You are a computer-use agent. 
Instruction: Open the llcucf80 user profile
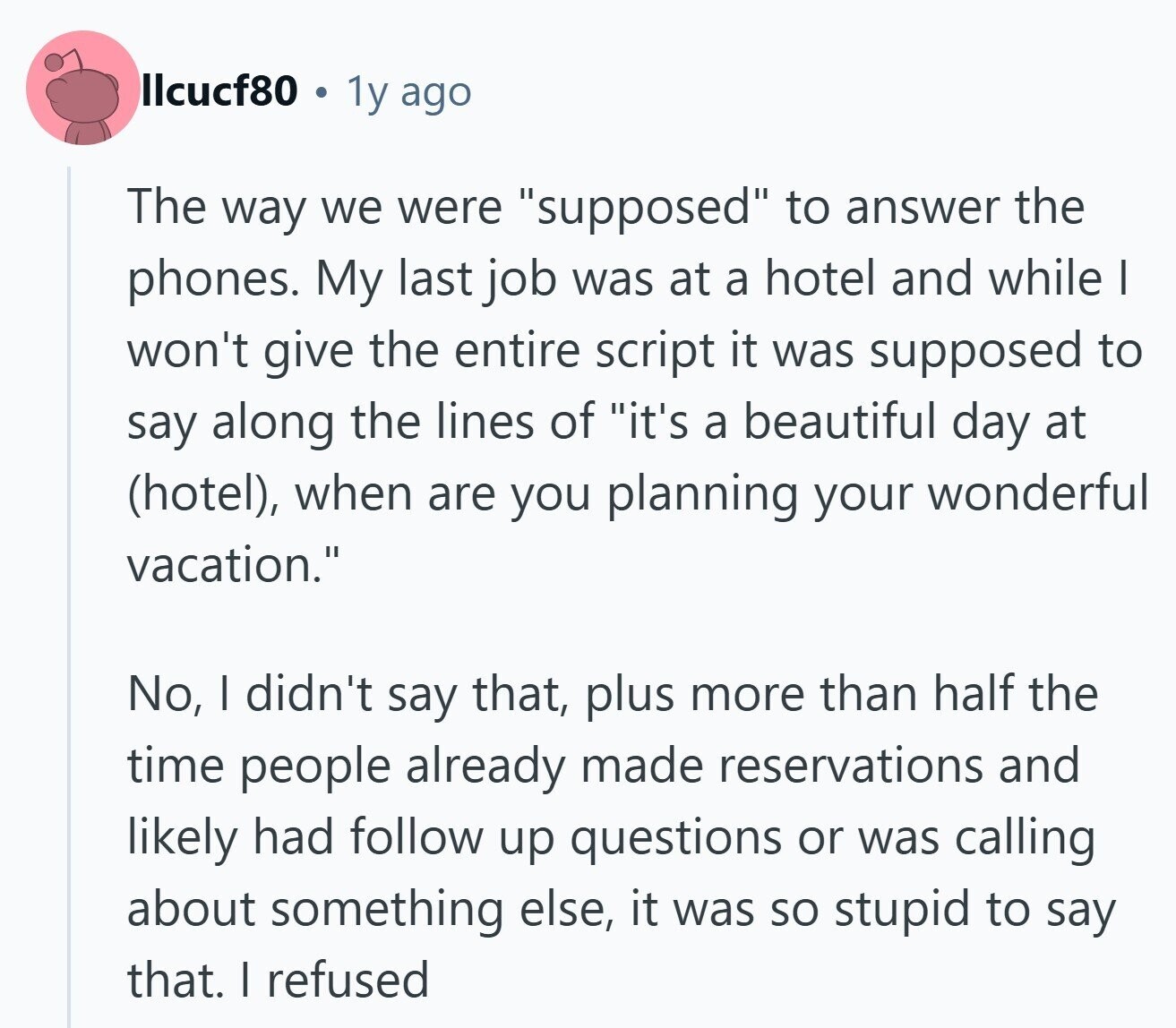[219, 90]
